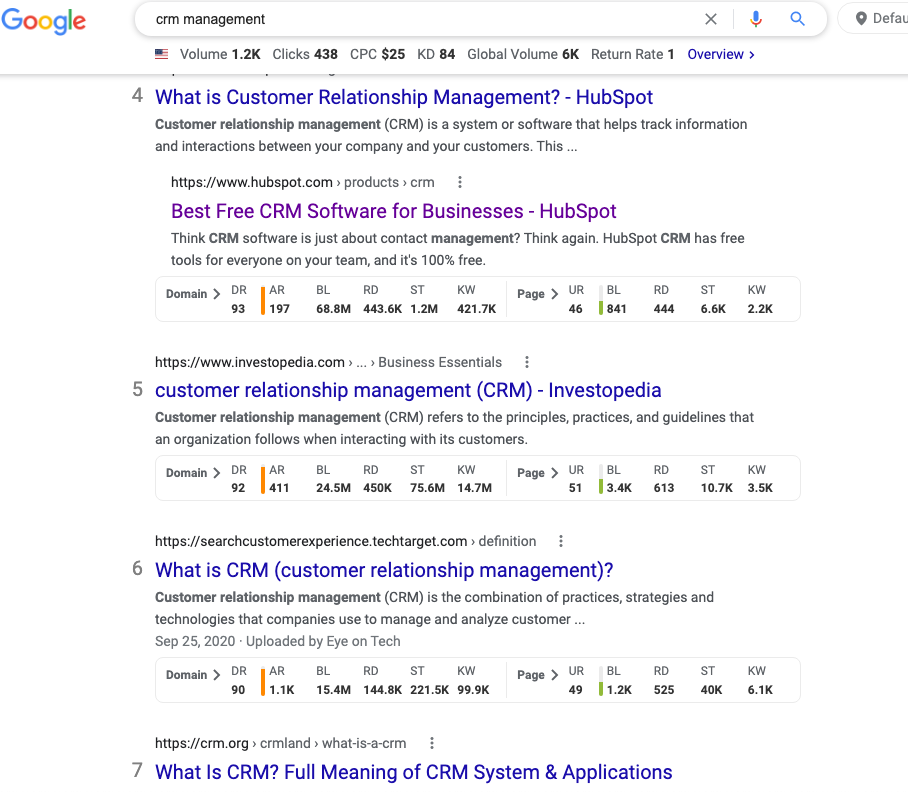
Task: Click the AR 411 value for Investopedia
Action: [279, 488]
